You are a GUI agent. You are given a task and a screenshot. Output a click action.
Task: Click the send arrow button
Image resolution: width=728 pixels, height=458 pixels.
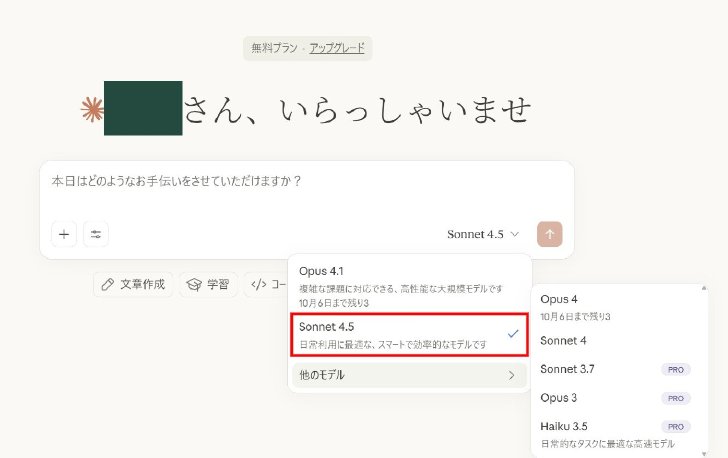pyautogui.click(x=550, y=234)
